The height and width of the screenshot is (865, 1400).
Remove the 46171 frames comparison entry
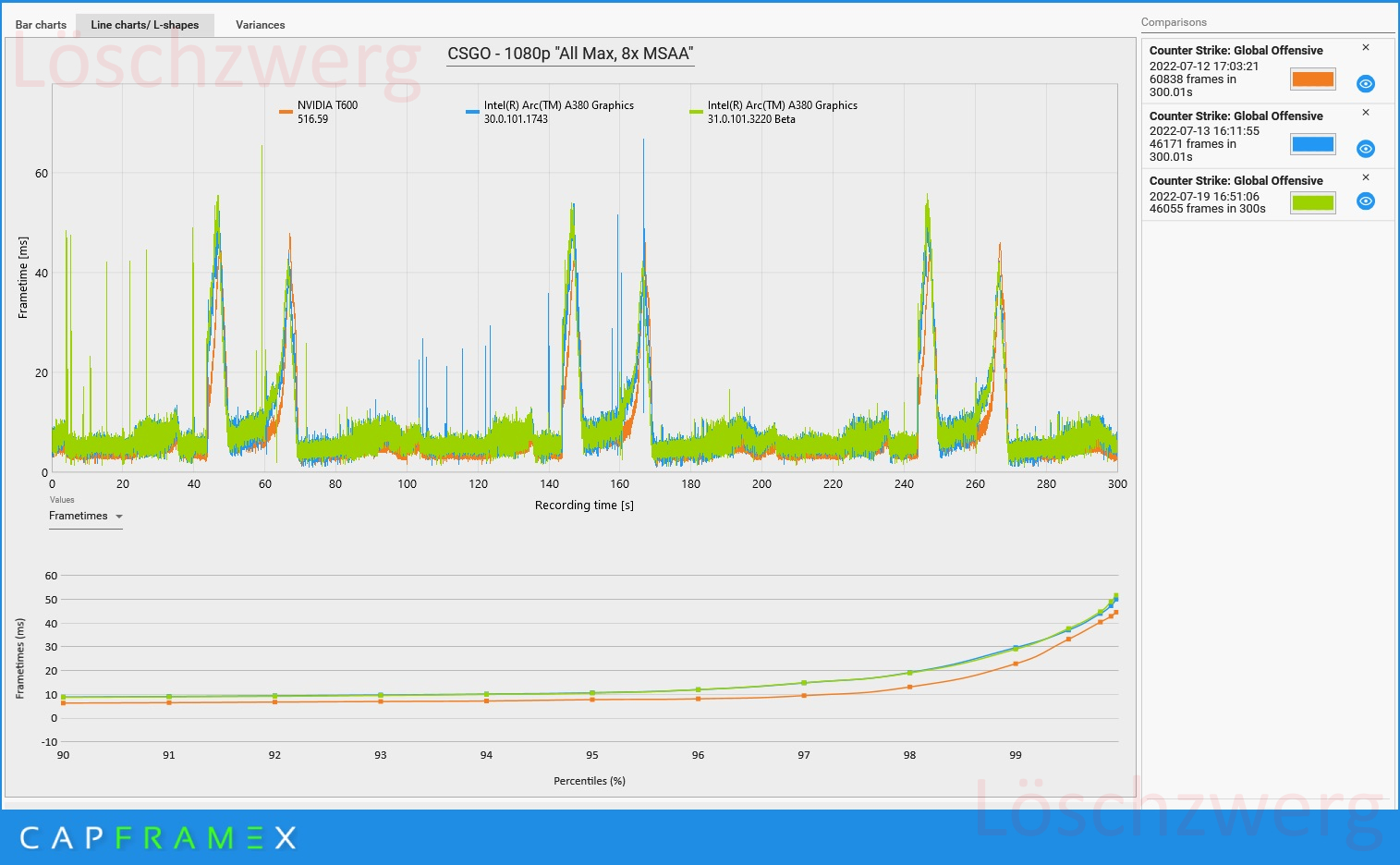1365,113
